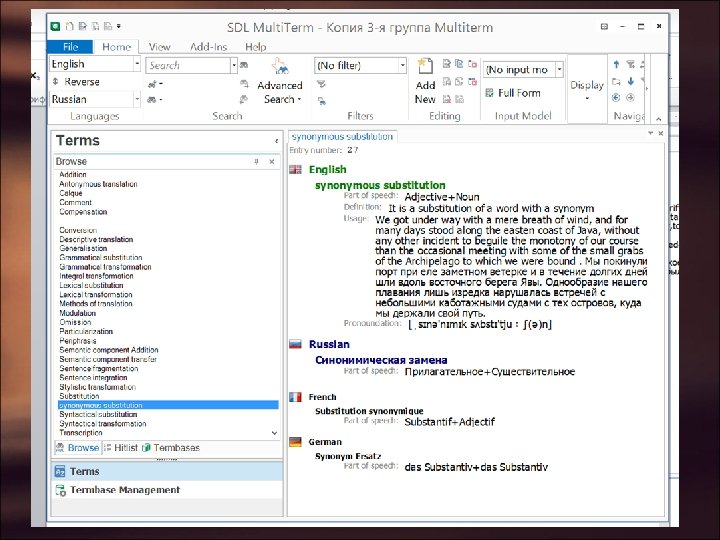Switch to the Termbases tab
Viewport: 720px width, 540px height.
point(171,448)
